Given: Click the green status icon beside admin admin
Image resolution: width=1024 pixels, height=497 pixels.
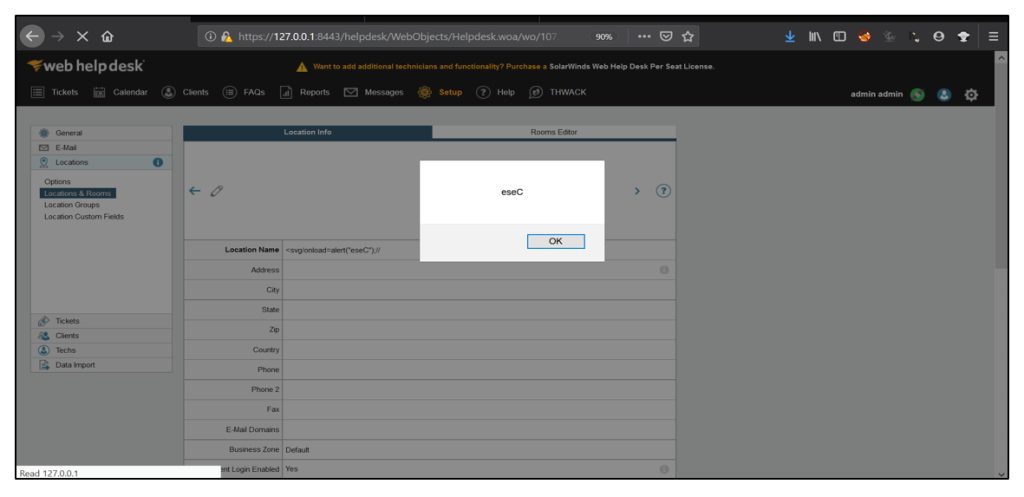Looking at the screenshot, I should (x=918, y=95).
